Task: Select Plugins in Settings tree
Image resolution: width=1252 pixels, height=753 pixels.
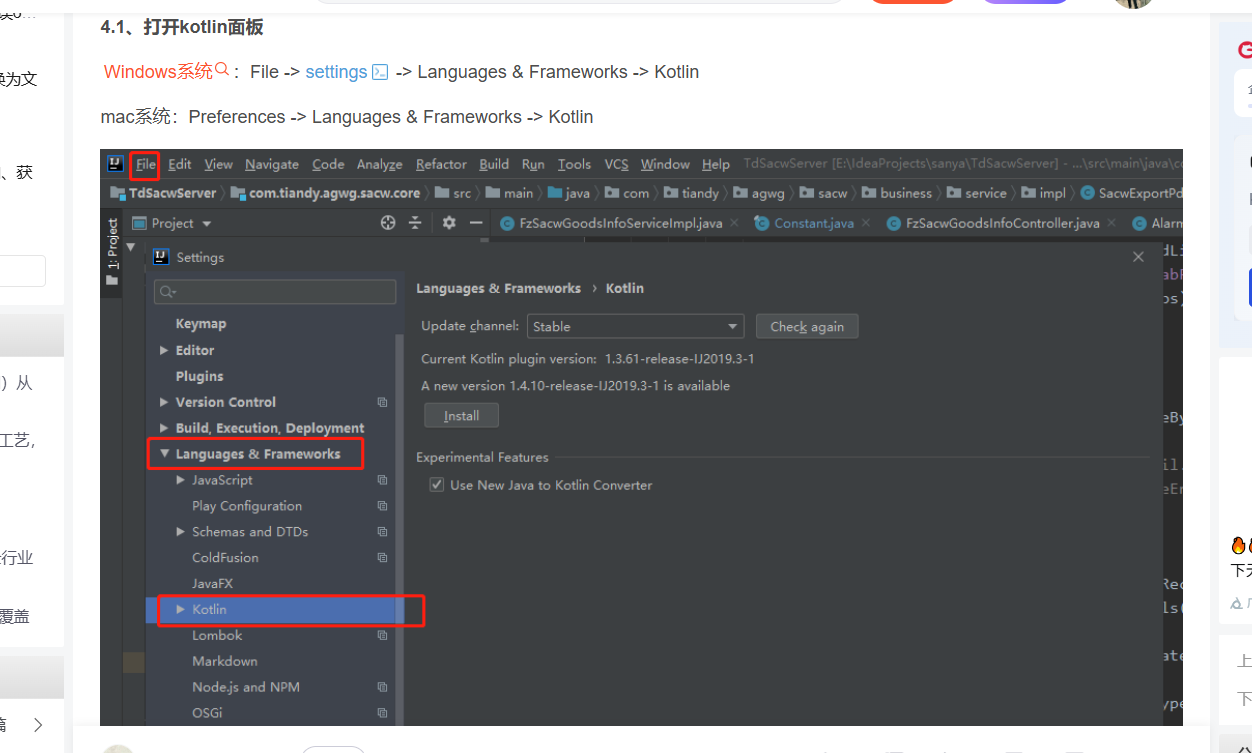Action: pos(200,376)
